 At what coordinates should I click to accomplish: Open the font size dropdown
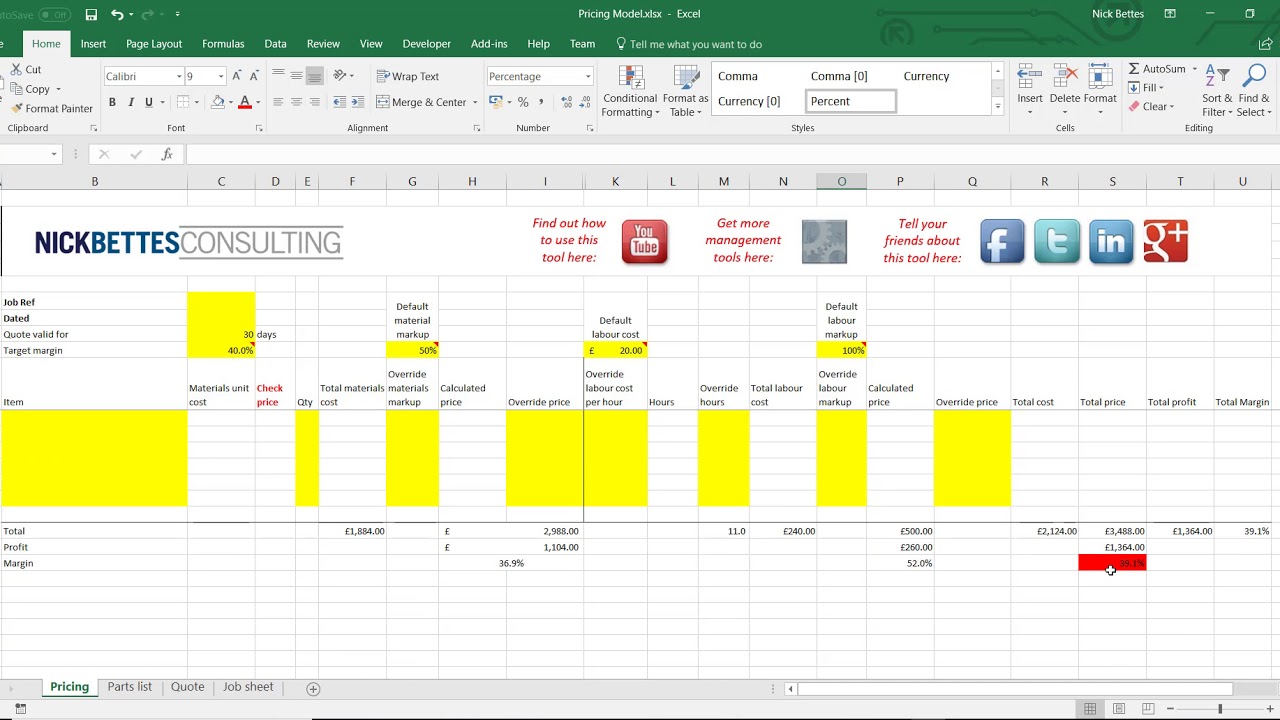tap(220, 76)
